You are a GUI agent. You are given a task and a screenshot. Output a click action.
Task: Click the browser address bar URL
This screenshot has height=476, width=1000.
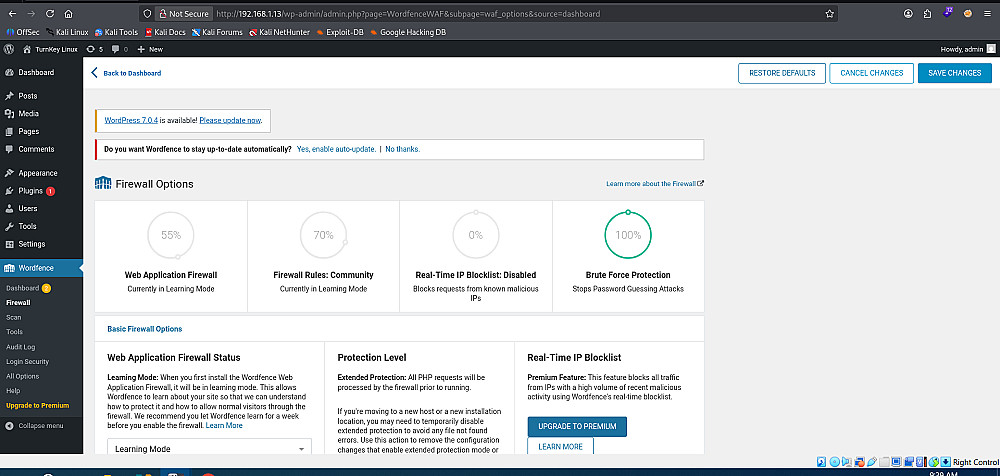coord(408,13)
